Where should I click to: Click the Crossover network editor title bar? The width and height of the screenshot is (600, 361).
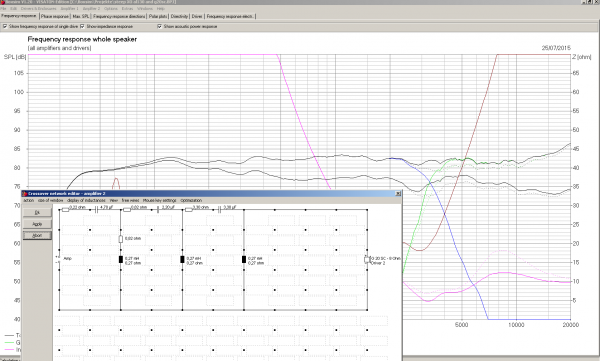click(212, 194)
